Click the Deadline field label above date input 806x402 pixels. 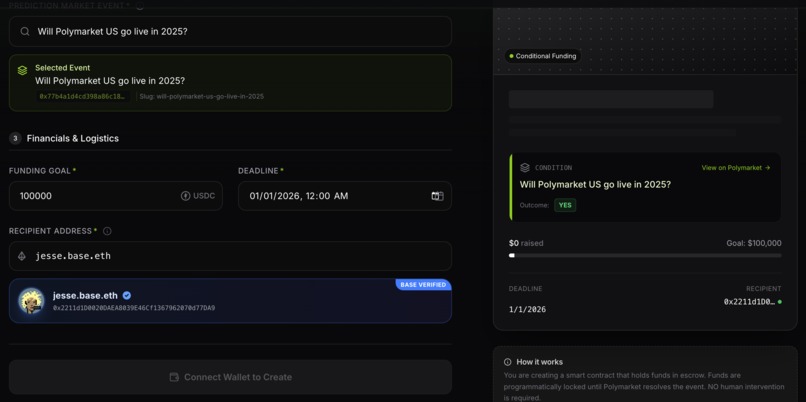coord(258,171)
